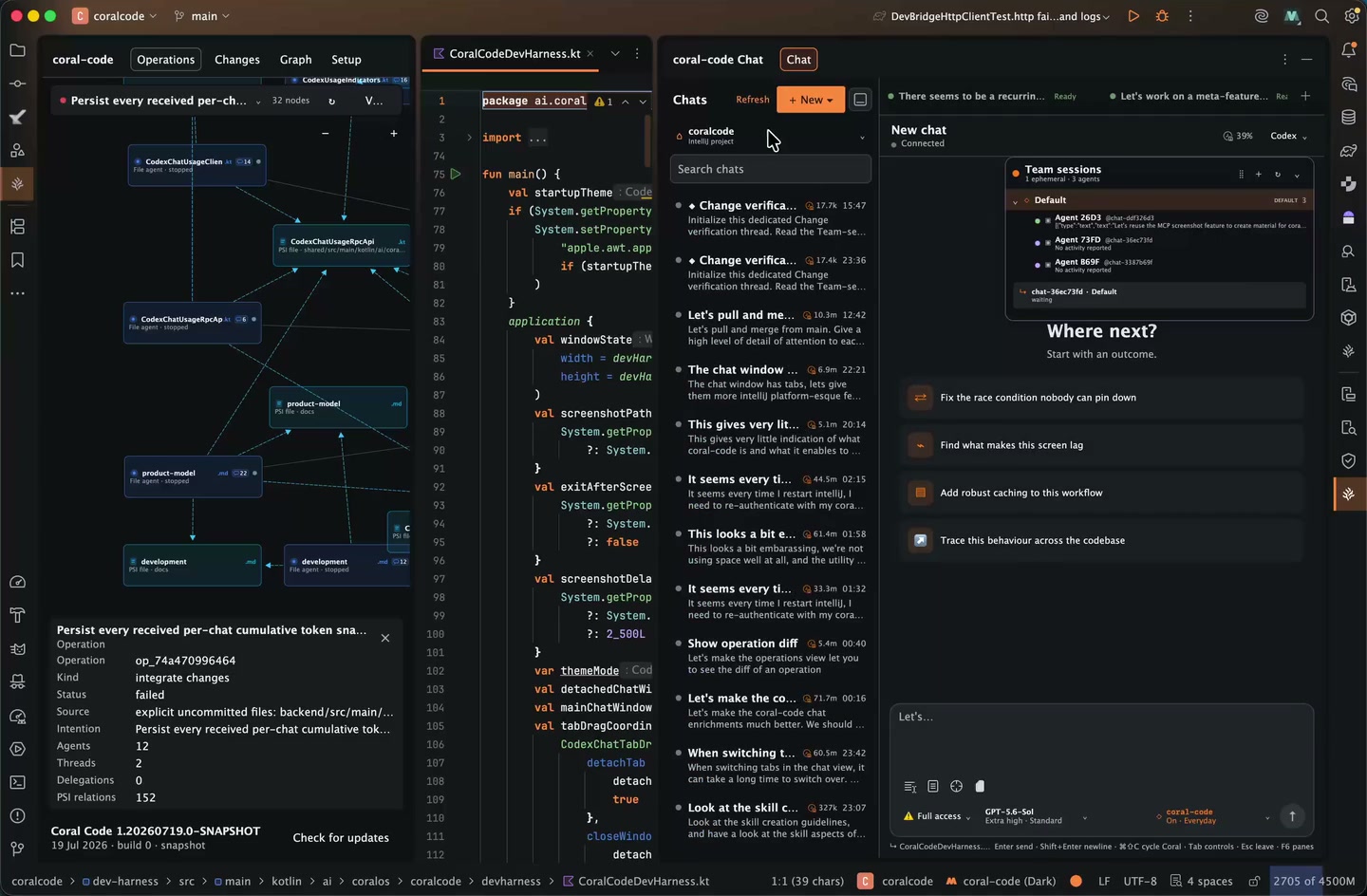Add a team session with the plus icon
Image resolution: width=1367 pixels, height=896 pixels.
tap(1259, 174)
